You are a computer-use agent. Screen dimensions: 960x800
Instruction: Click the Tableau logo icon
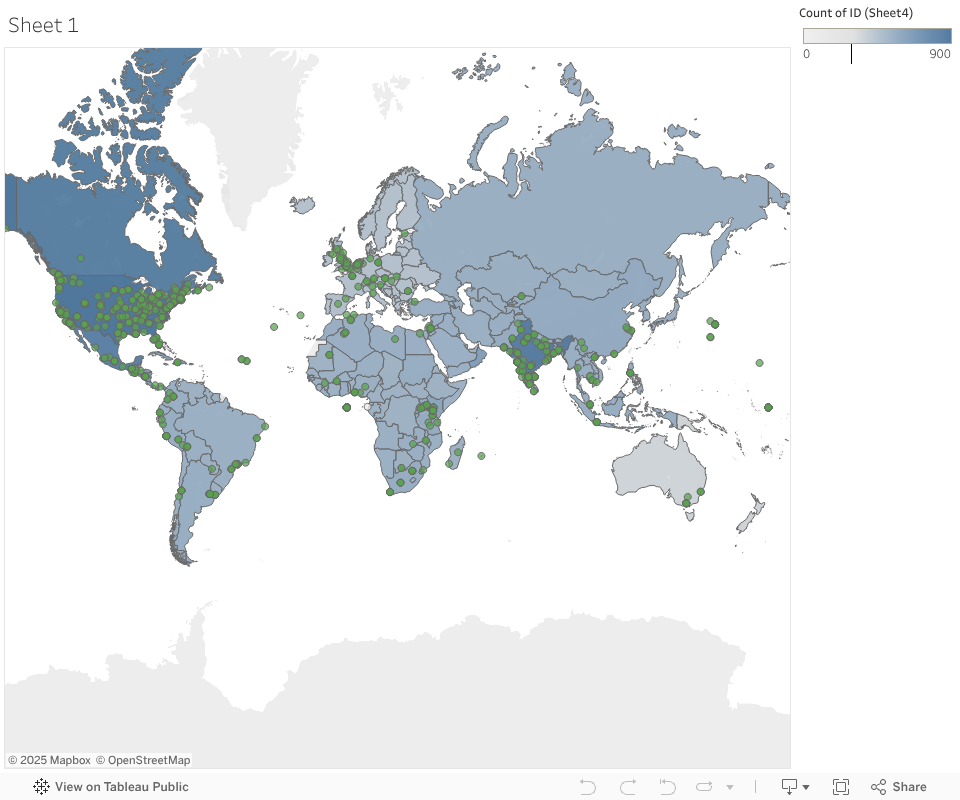pyautogui.click(x=41, y=787)
